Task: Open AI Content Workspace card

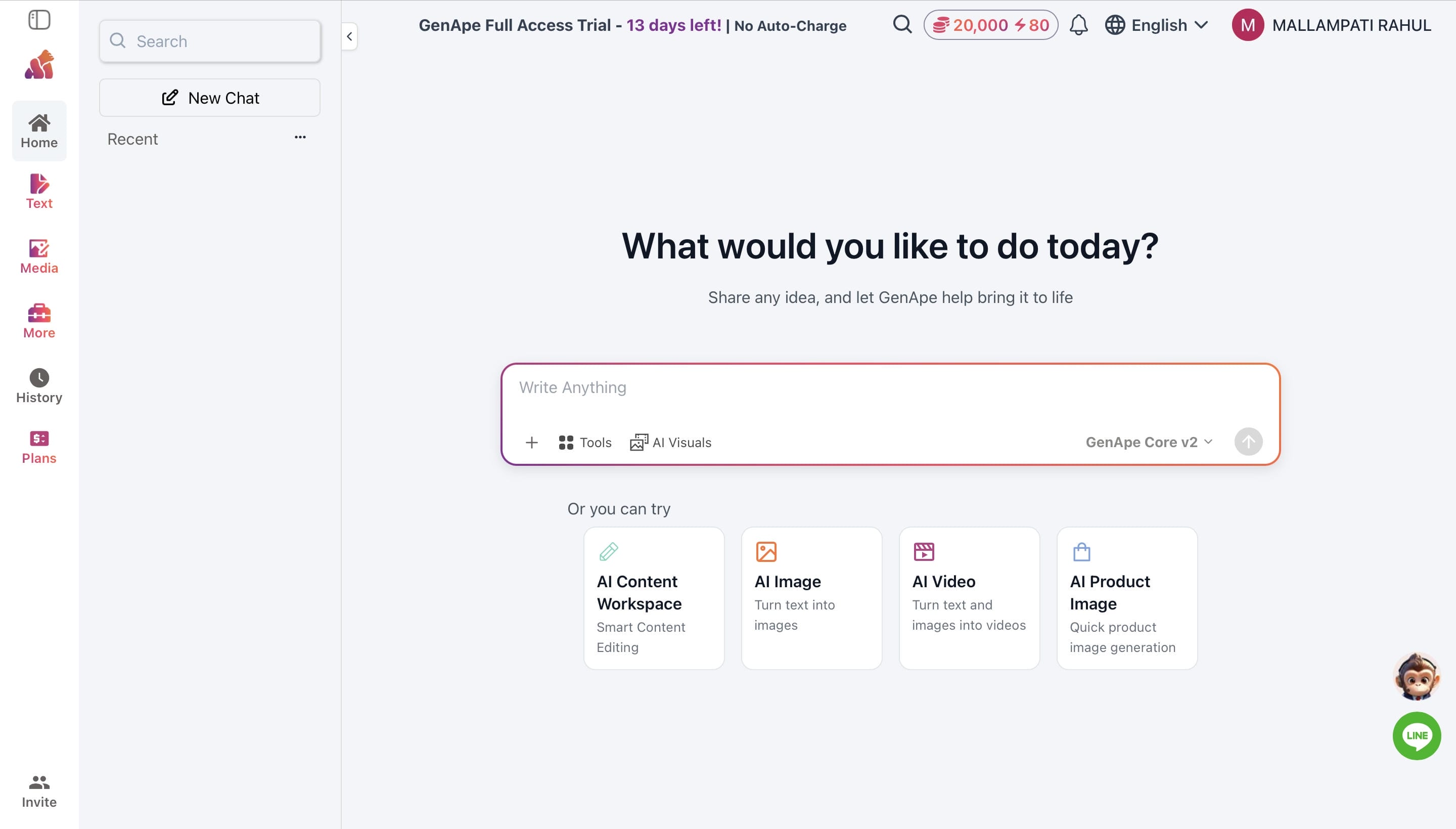Action: [654, 598]
